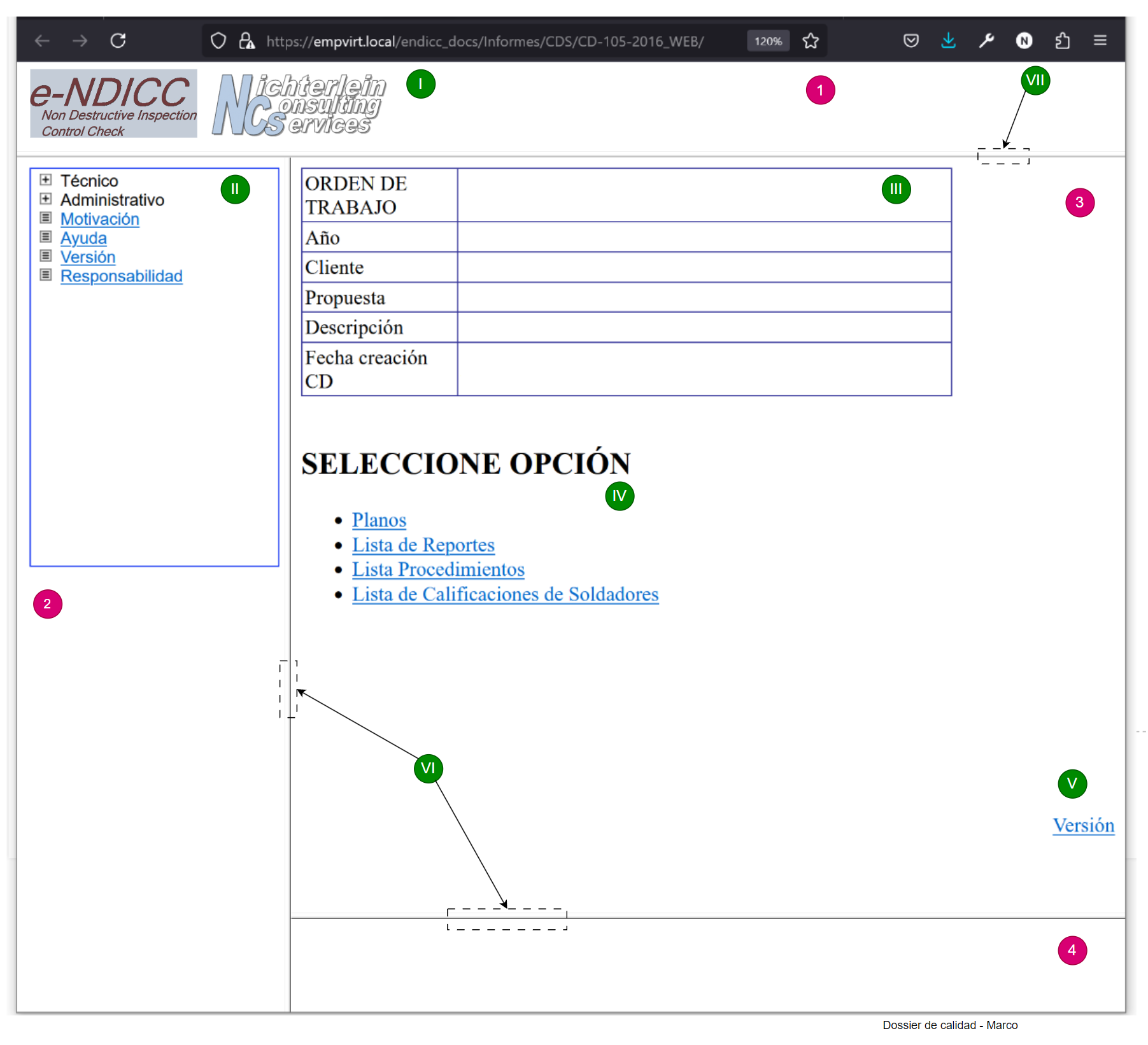This screenshot has width=1148, height=1045.
Task: Click the URL address bar
Action: [484, 41]
